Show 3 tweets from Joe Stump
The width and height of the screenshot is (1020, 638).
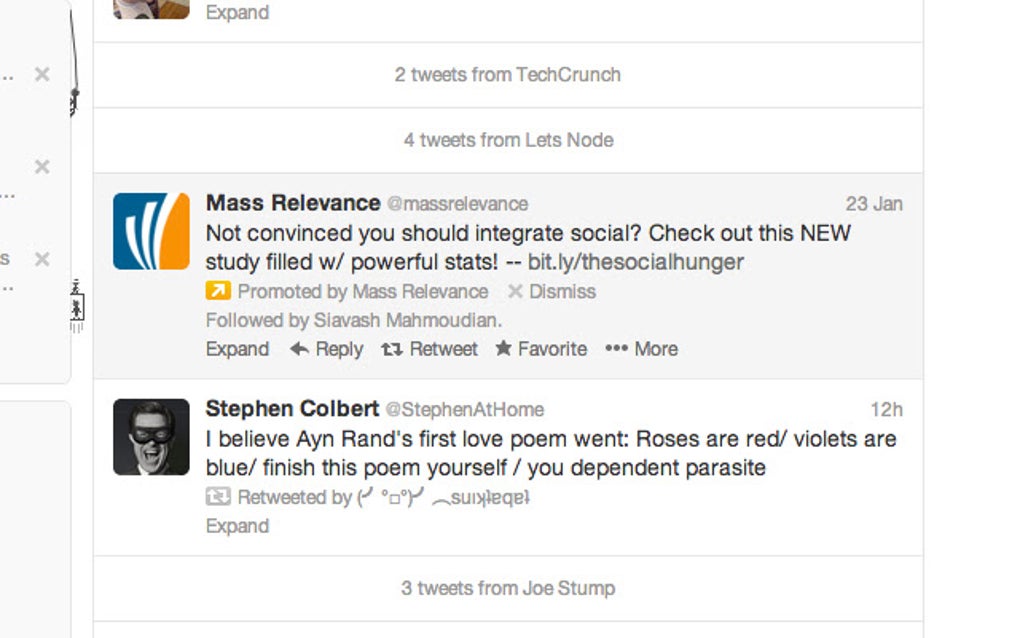[x=507, y=588]
